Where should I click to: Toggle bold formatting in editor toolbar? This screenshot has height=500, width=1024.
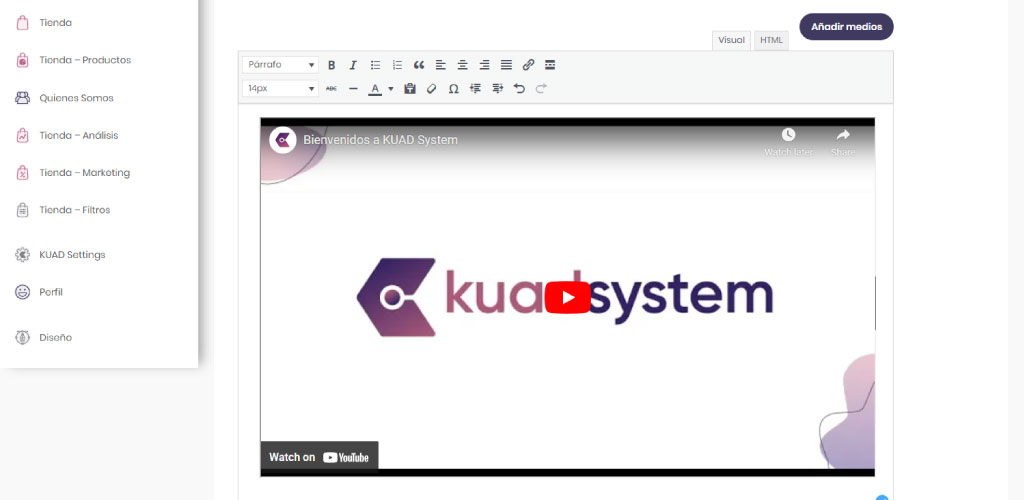point(332,65)
